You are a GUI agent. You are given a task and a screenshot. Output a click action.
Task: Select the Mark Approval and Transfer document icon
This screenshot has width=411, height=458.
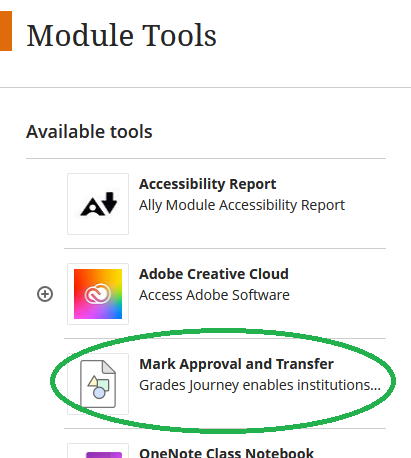pyautogui.click(x=98, y=384)
